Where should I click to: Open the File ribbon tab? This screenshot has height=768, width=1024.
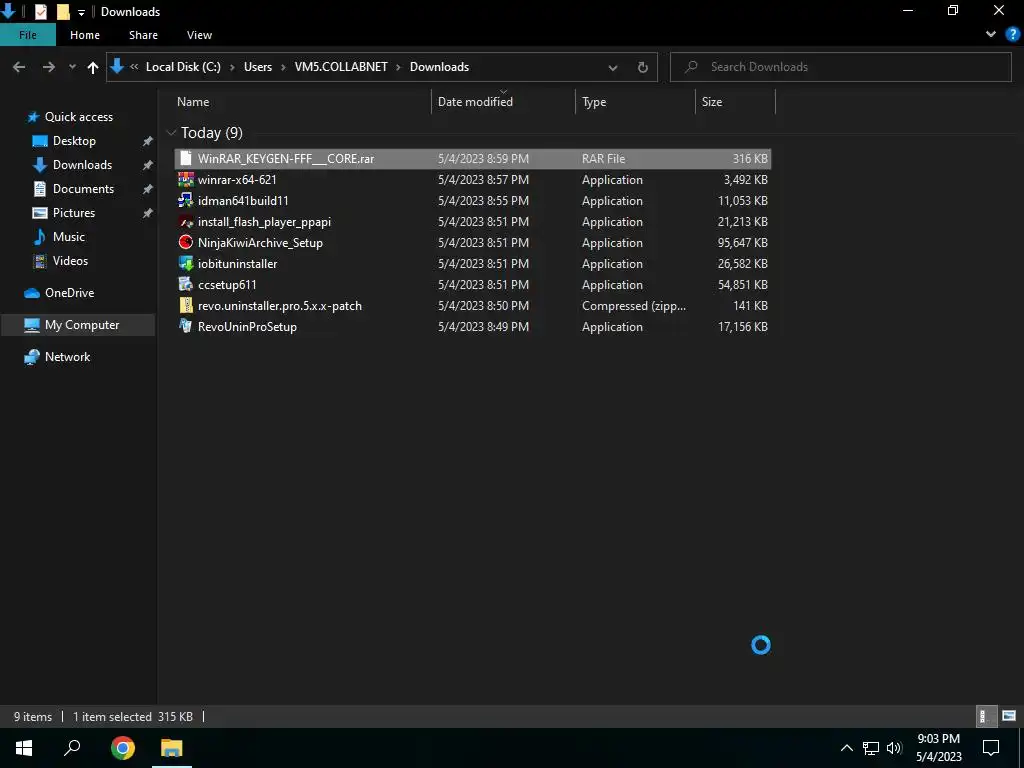tap(27, 35)
